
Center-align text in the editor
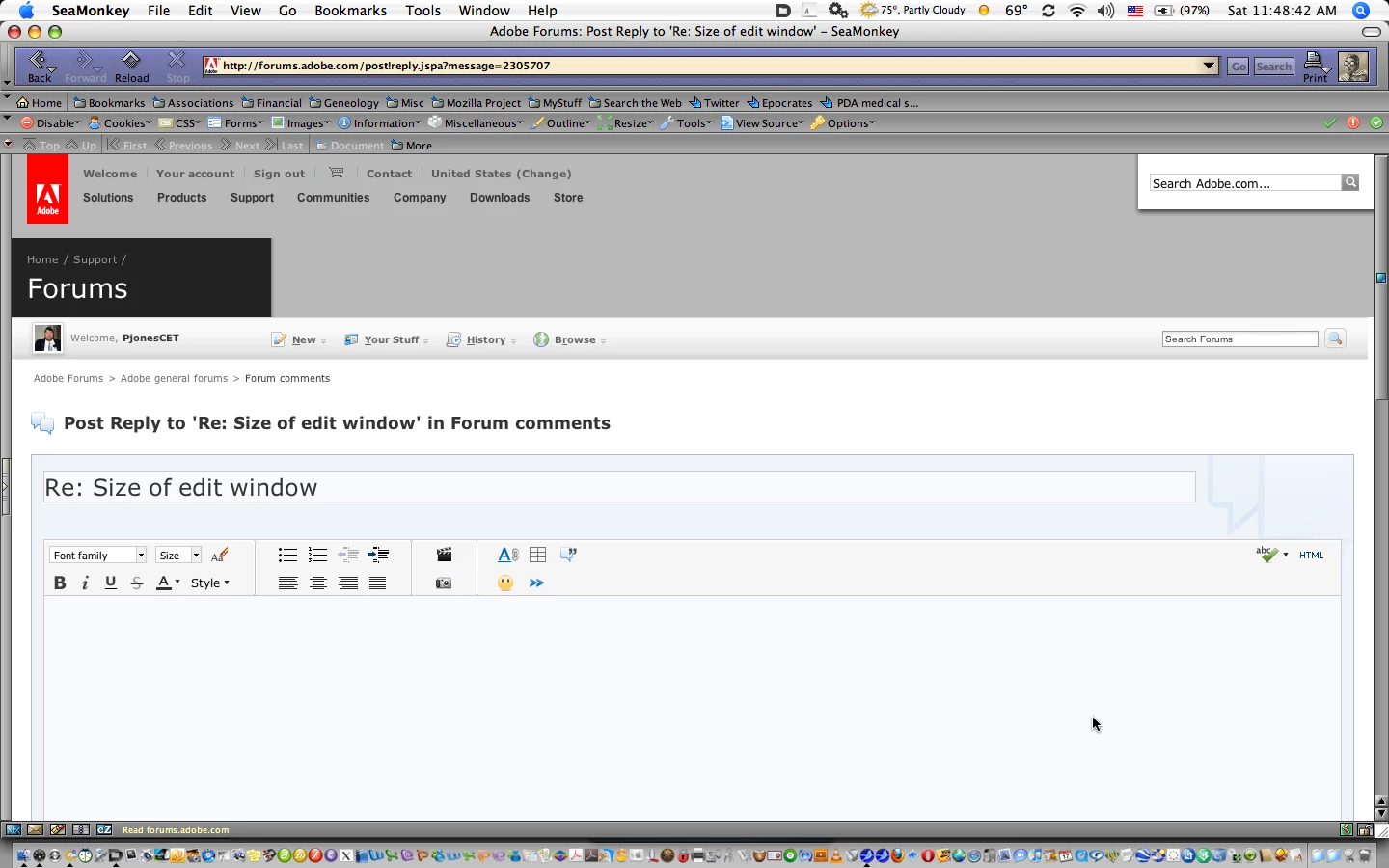(x=317, y=583)
